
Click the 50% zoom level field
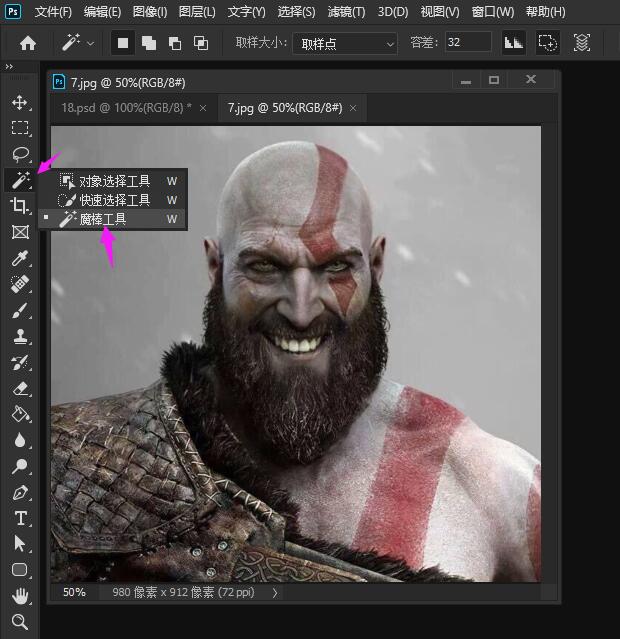pos(74,592)
